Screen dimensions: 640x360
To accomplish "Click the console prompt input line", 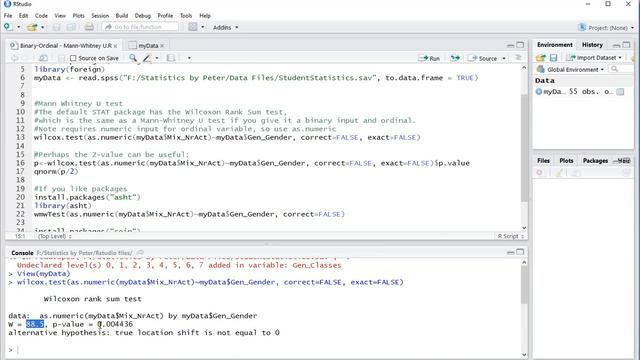I will (265, 350).
